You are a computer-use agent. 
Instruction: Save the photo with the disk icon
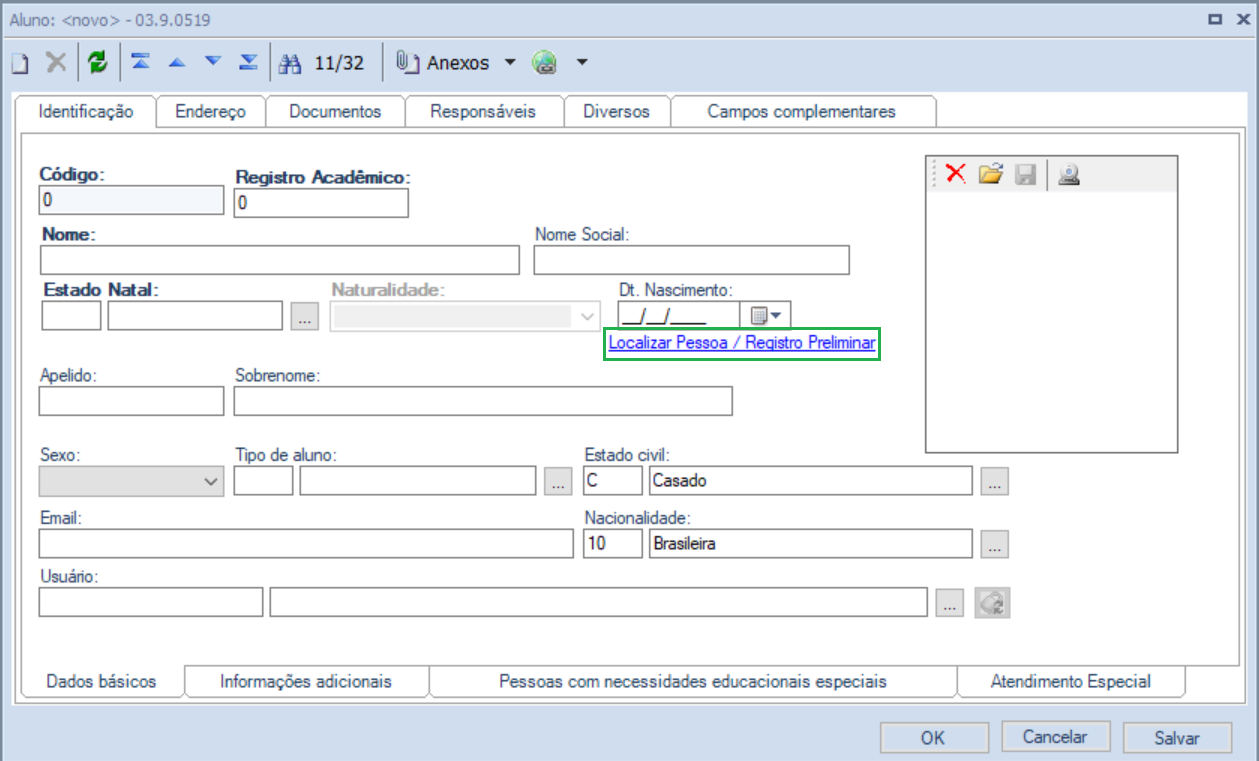tap(1025, 174)
